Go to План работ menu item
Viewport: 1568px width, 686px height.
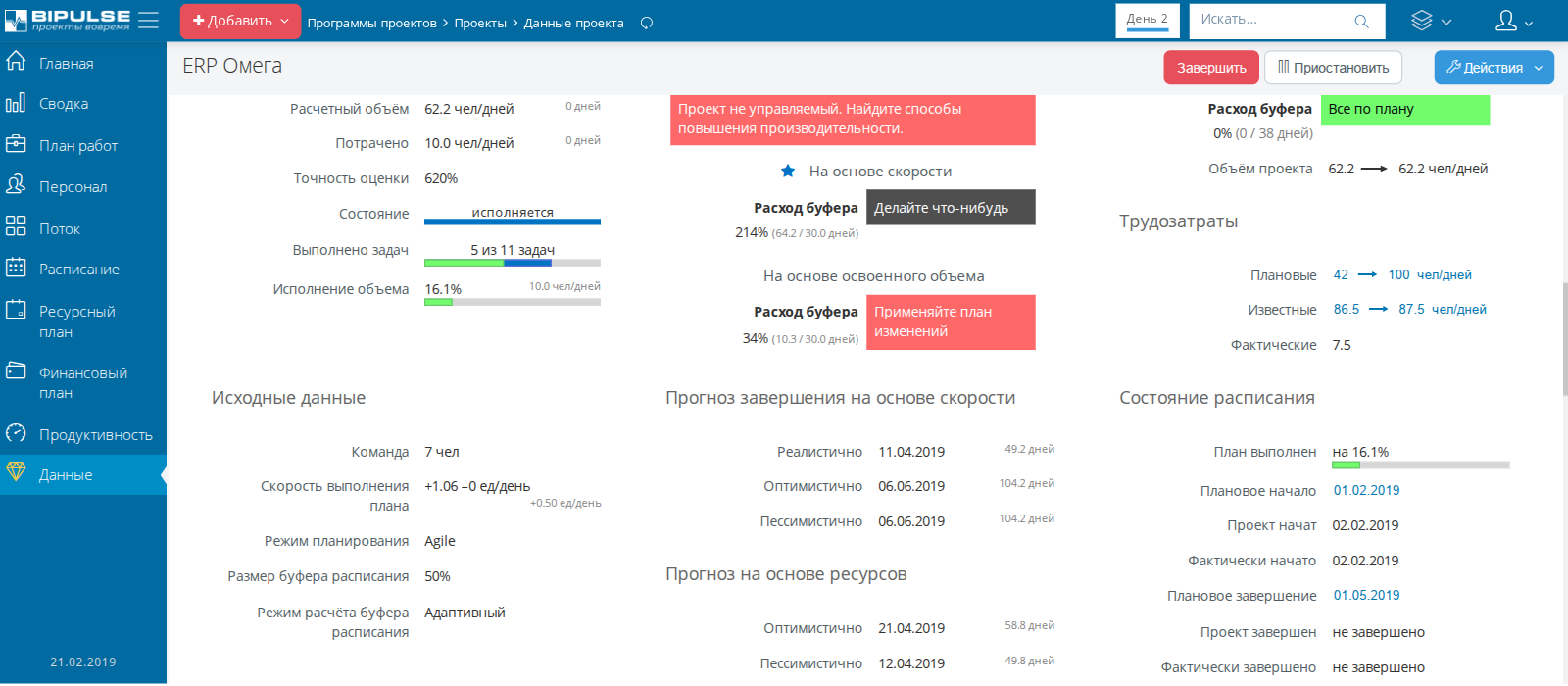(x=78, y=145)
